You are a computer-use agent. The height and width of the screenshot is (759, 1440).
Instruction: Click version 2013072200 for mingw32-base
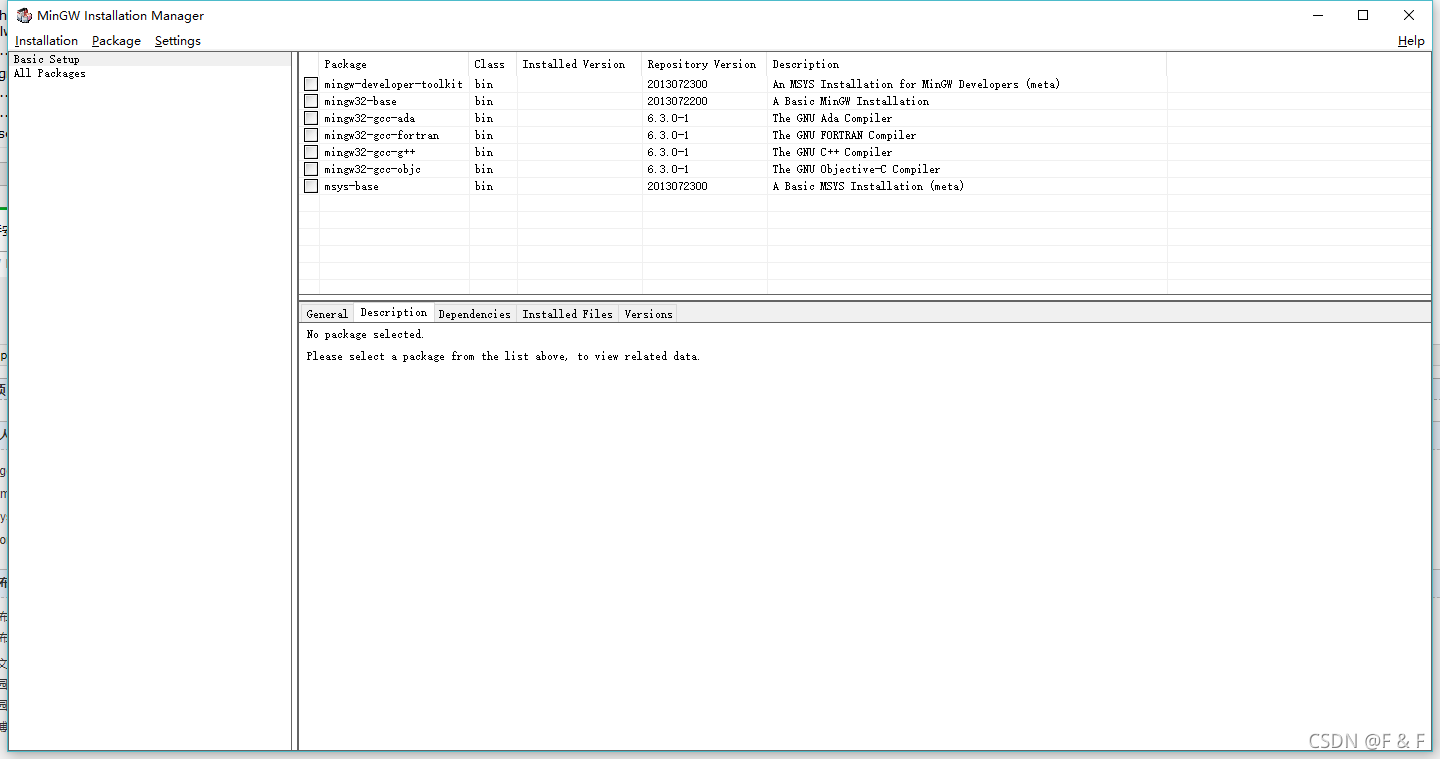pyautogui.click(x=677, y=101)
